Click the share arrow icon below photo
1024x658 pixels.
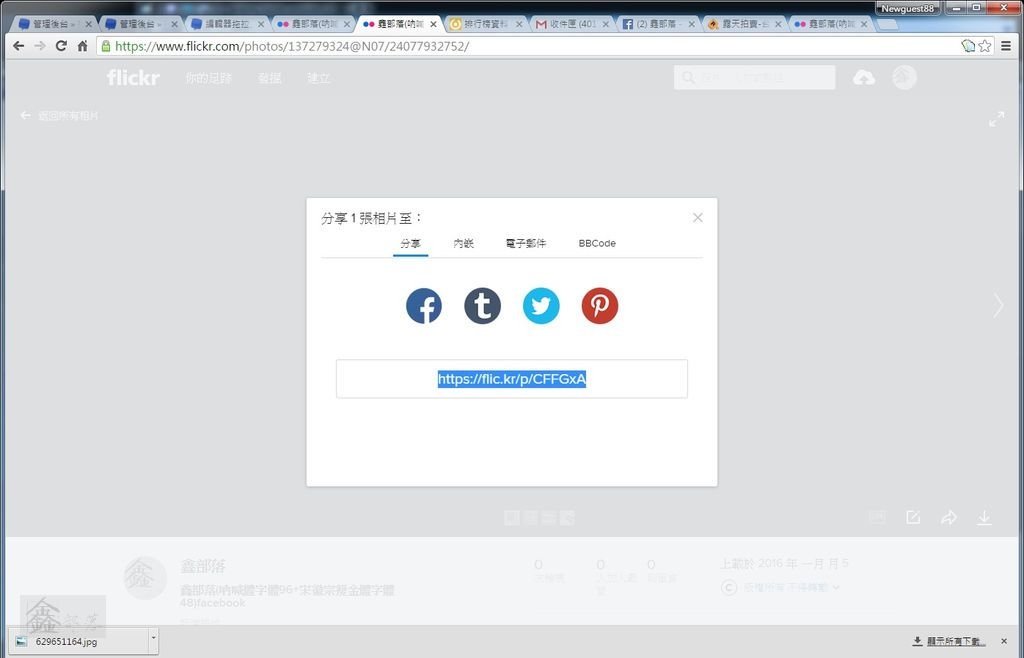949,518
